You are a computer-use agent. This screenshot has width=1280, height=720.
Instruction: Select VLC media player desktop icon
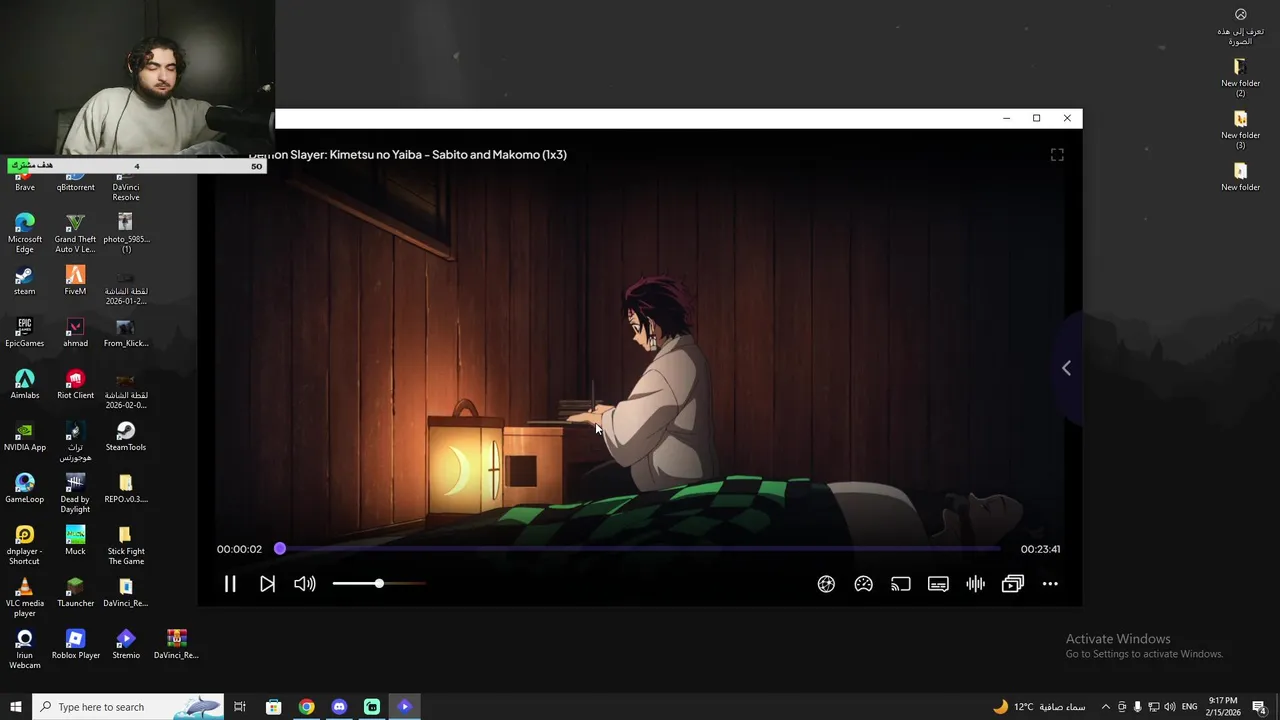coord(25,597)
